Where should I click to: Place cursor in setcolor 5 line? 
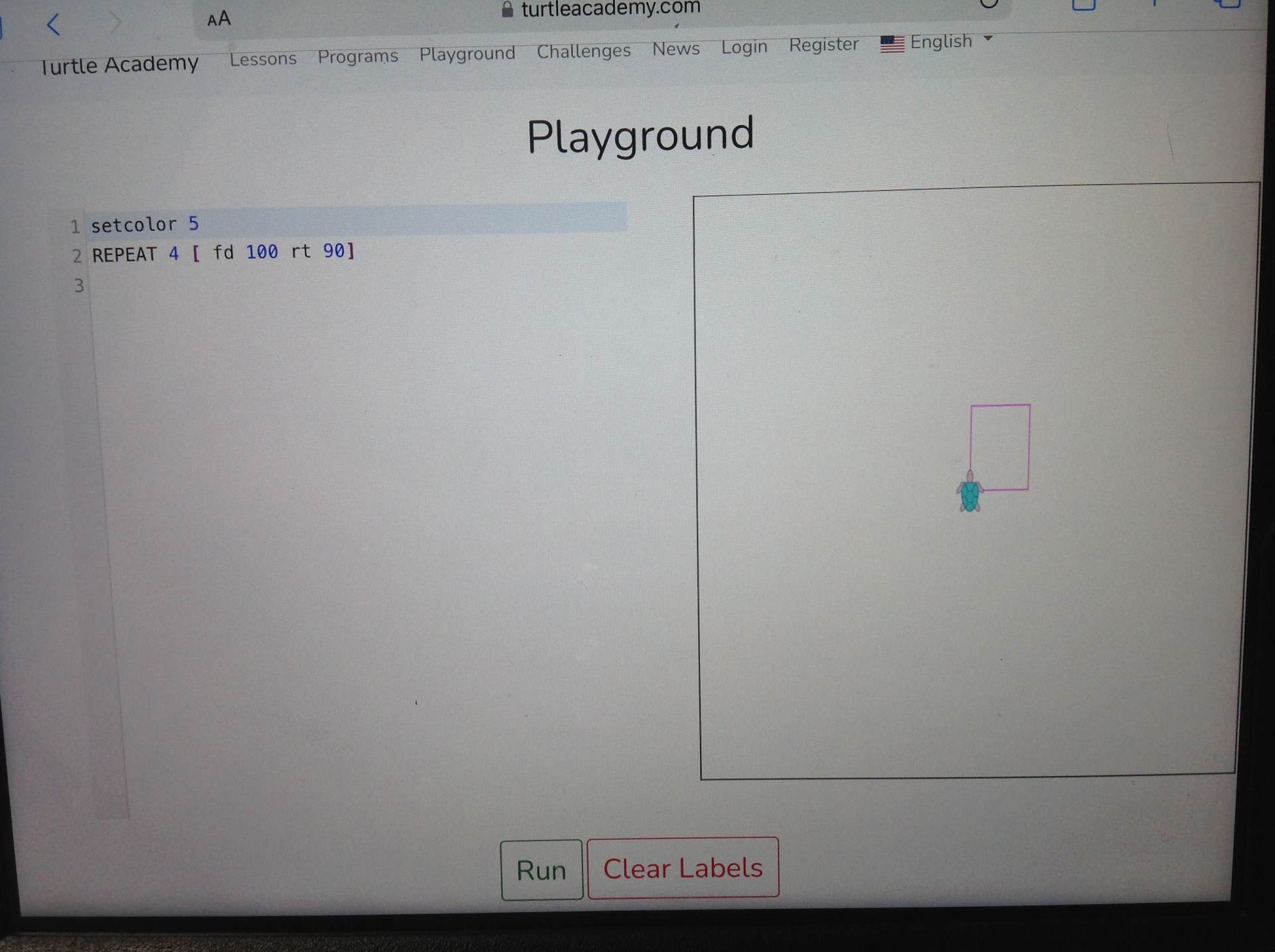(x=357, y=220)
